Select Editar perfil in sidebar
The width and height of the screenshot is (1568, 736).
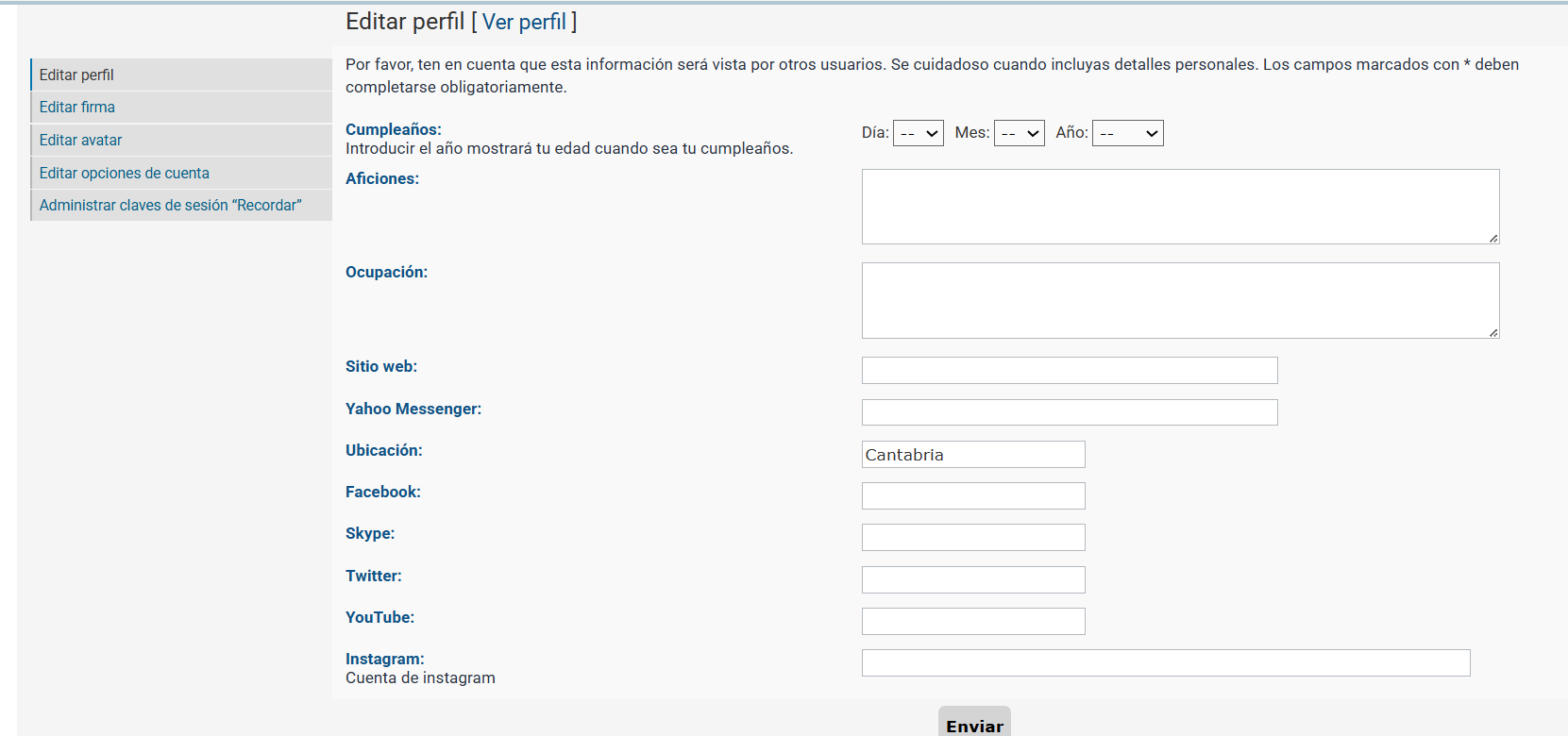[76, 75]
